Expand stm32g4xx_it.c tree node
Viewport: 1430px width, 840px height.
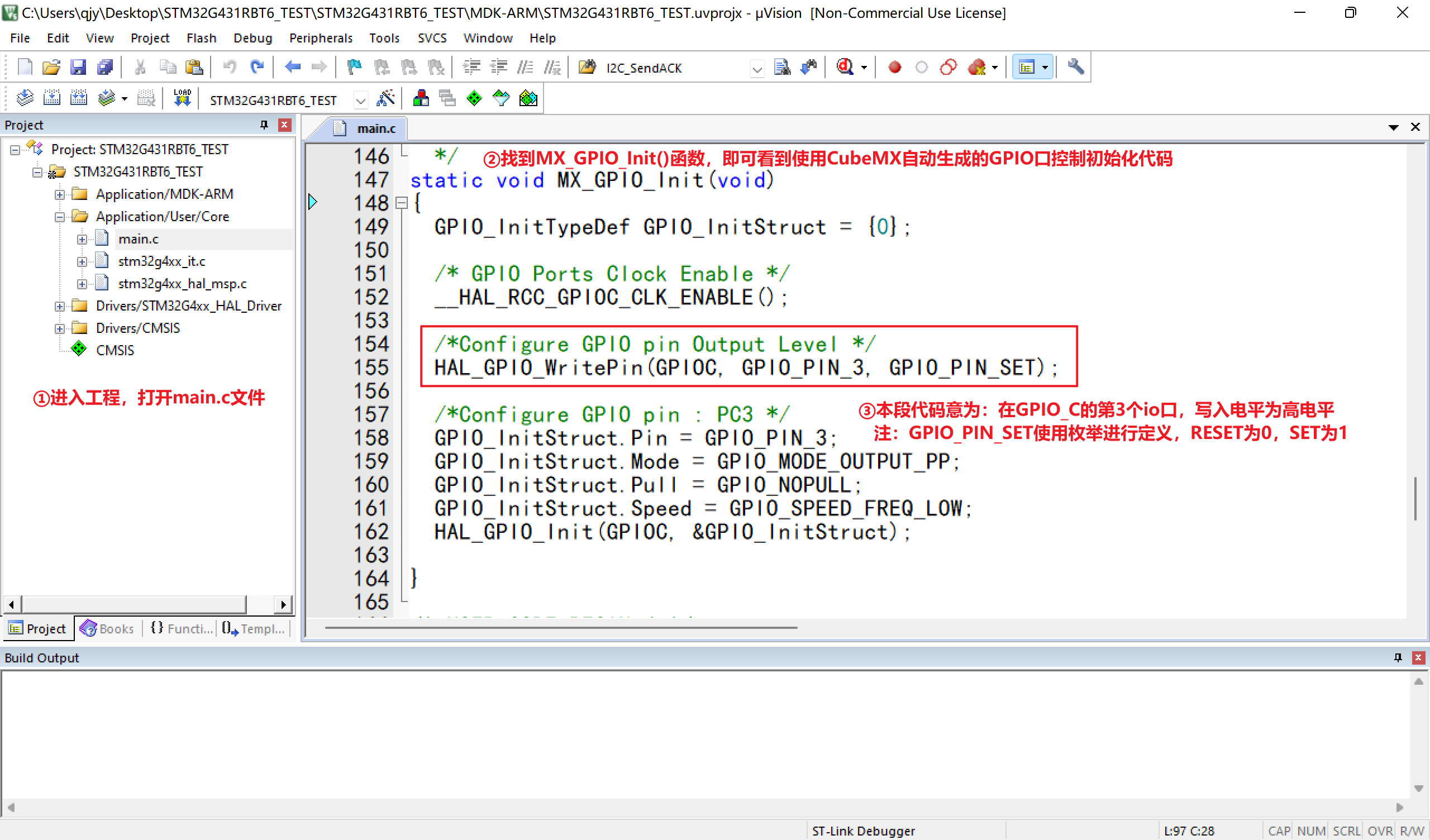(82, 261)
